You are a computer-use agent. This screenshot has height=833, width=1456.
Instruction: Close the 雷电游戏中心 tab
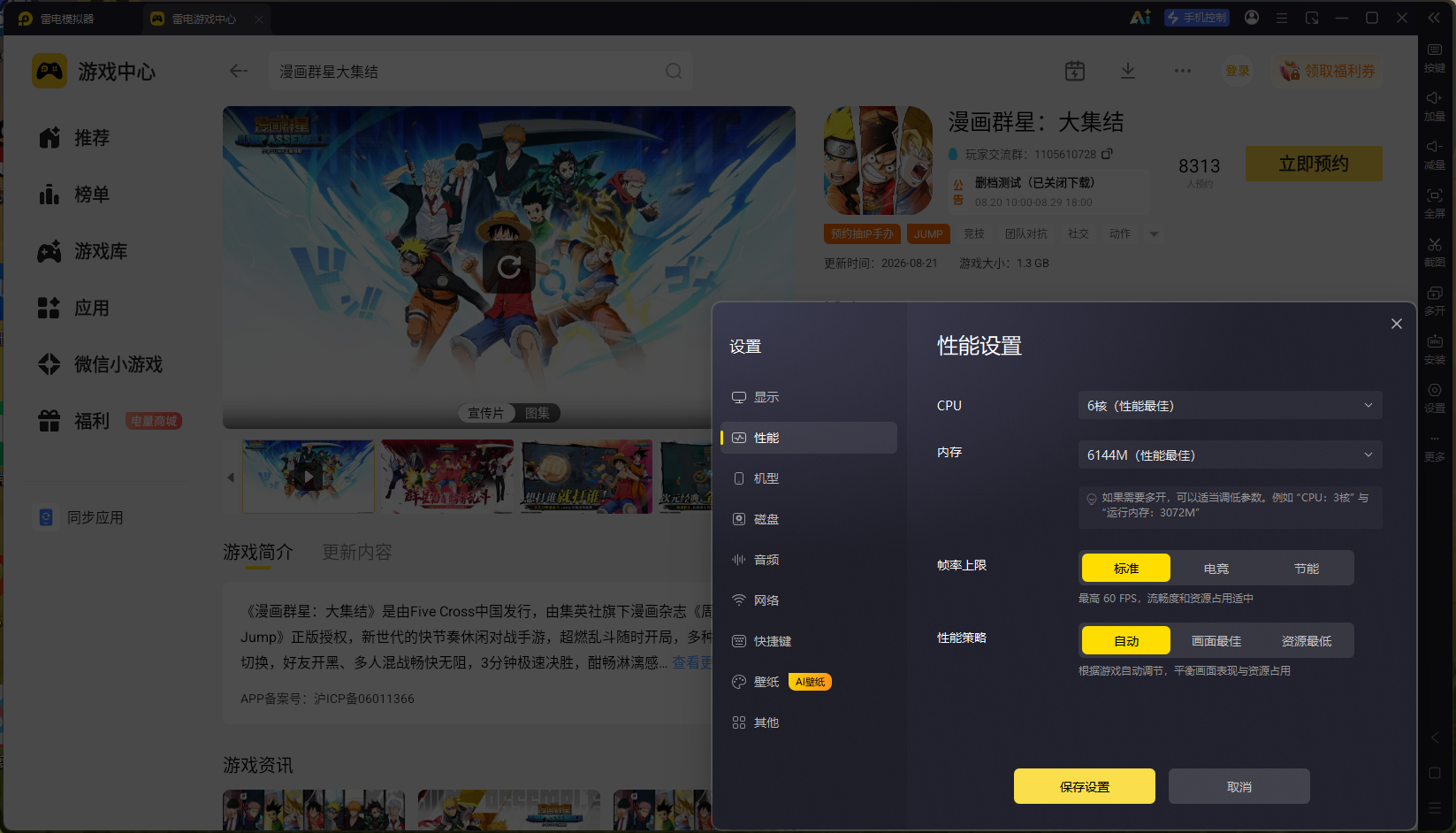click(x=259, y=19)
